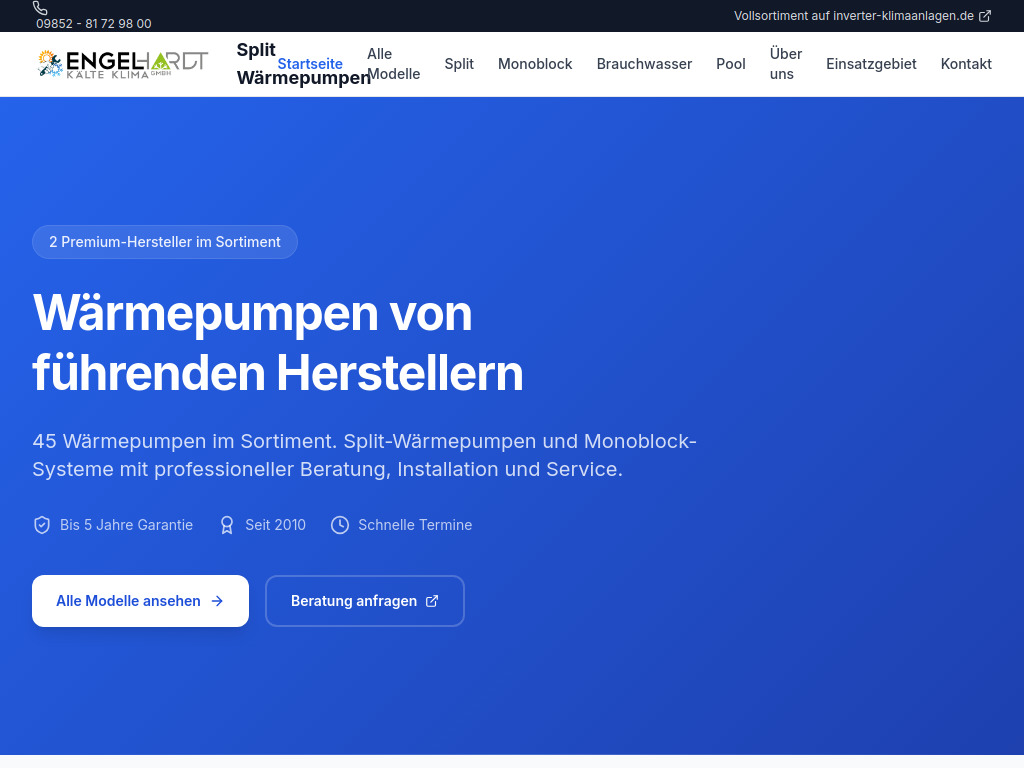Click the arrow icon inside Alle Modelle ansehen
This screenshot has width=1024, height=768.
[x=217, y=601]
